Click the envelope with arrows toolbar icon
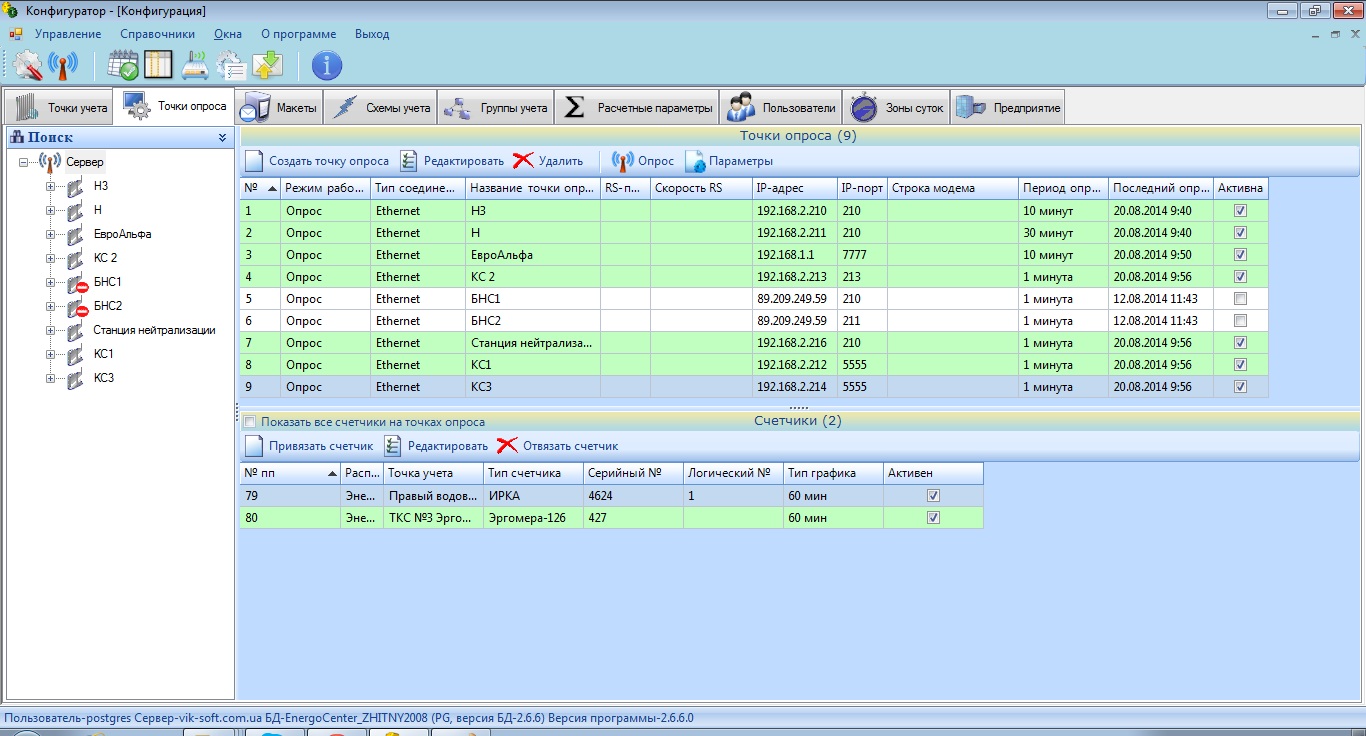Viewport: 1366px width, 736px height. coord(267,66)
